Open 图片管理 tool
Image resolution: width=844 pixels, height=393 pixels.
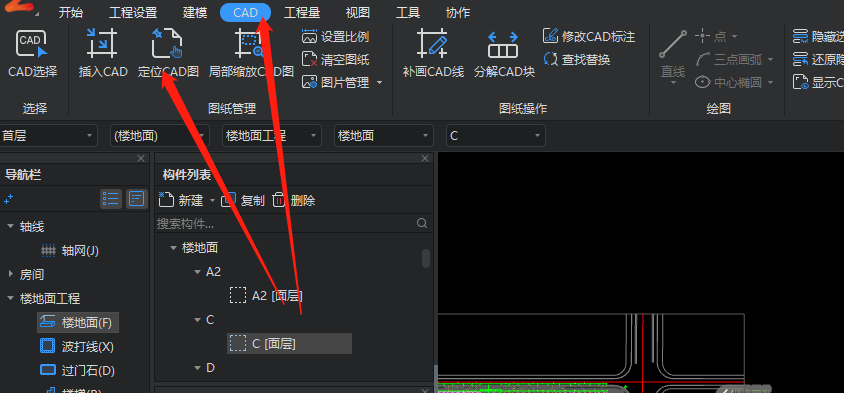(335, 82)
